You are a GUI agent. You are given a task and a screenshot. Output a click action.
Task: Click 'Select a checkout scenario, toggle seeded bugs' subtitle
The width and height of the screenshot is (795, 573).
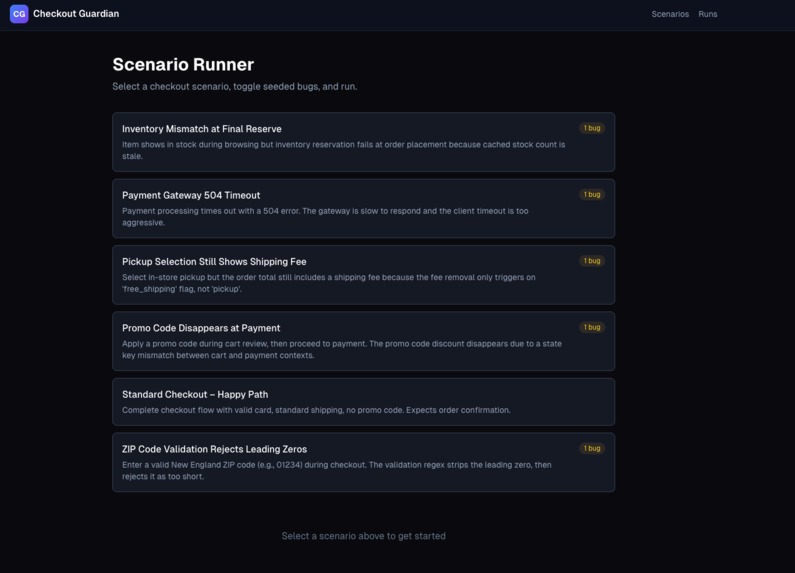pos(235,87)
